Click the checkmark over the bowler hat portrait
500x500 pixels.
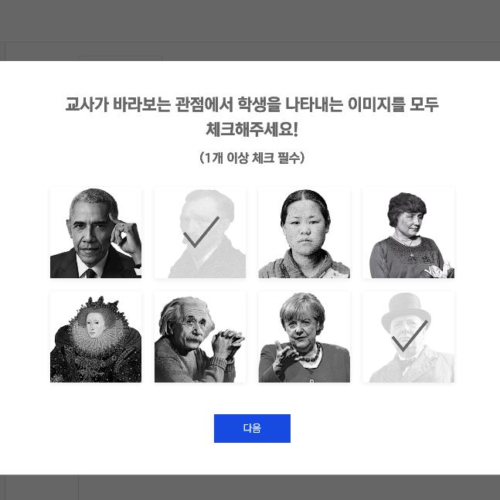click(409, 336)
